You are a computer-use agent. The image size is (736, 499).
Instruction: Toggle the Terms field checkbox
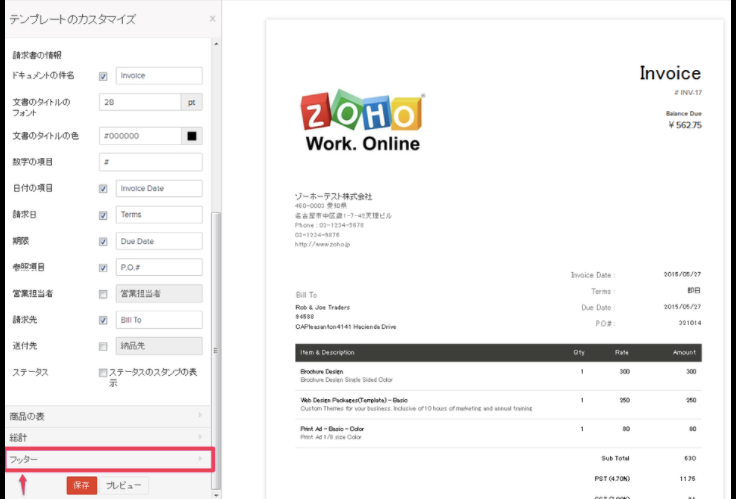point(103,215)
